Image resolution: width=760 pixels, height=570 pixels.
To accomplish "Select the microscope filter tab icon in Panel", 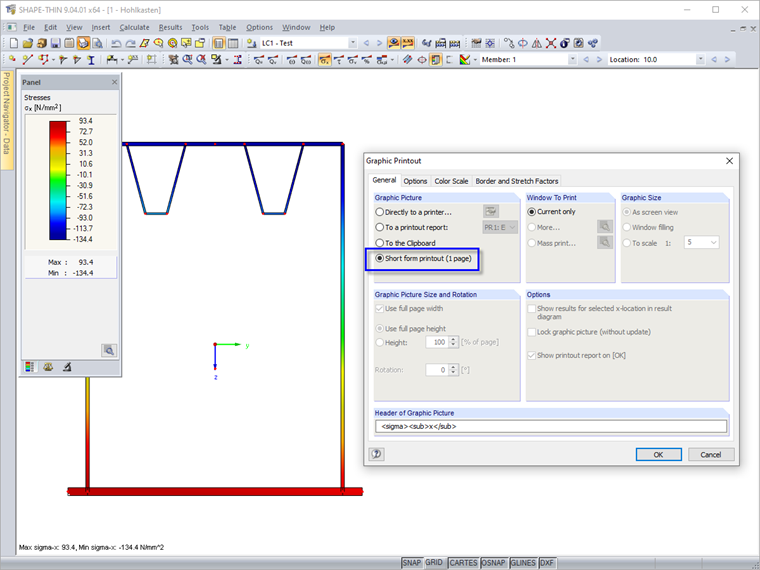I will pyautogui.click(x=67, y=367).
